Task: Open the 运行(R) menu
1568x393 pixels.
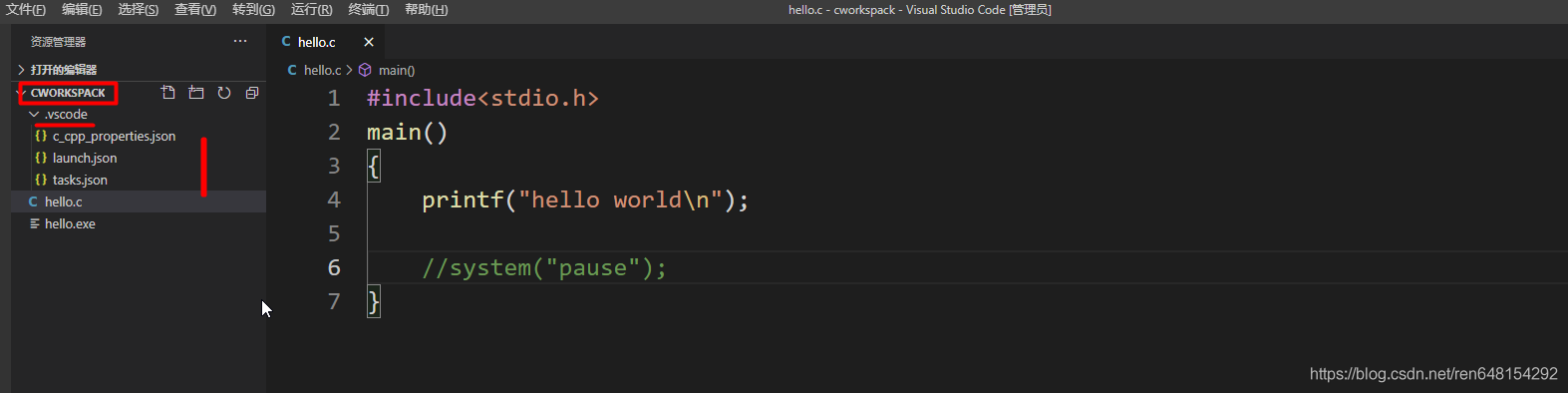Action: pos(312,10)
